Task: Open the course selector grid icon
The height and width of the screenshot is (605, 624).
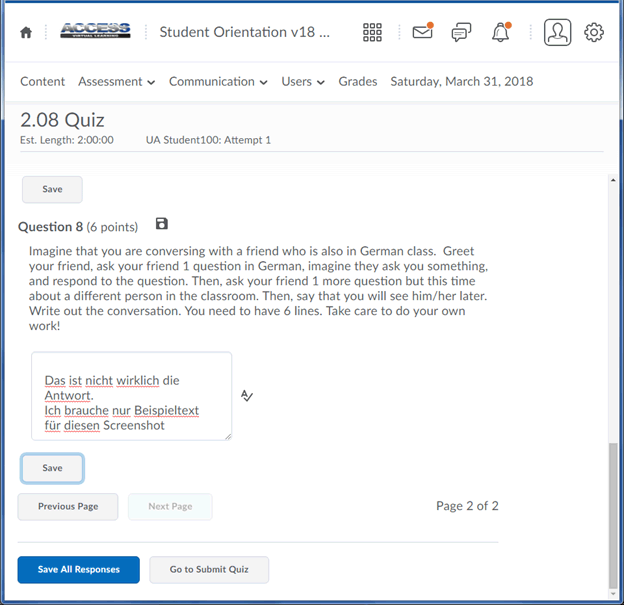Action: [372, 33]
